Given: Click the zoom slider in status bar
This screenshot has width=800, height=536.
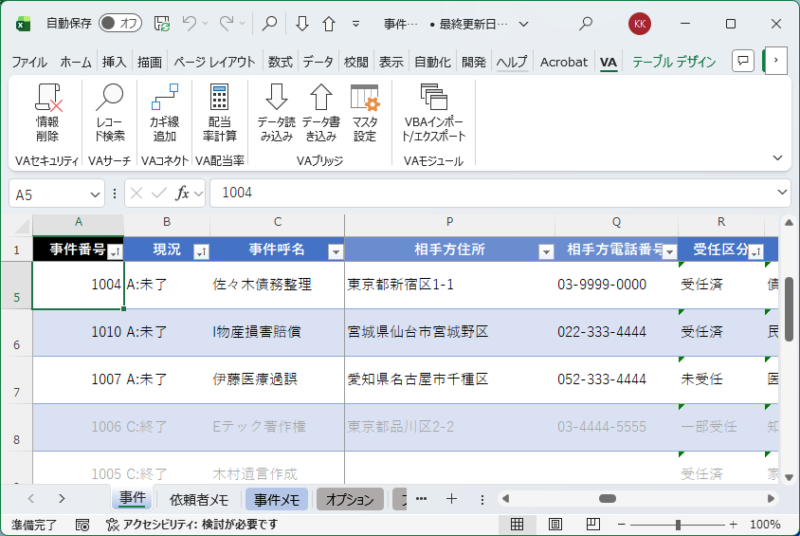Looking at the screenshot, I should [678, 524].
